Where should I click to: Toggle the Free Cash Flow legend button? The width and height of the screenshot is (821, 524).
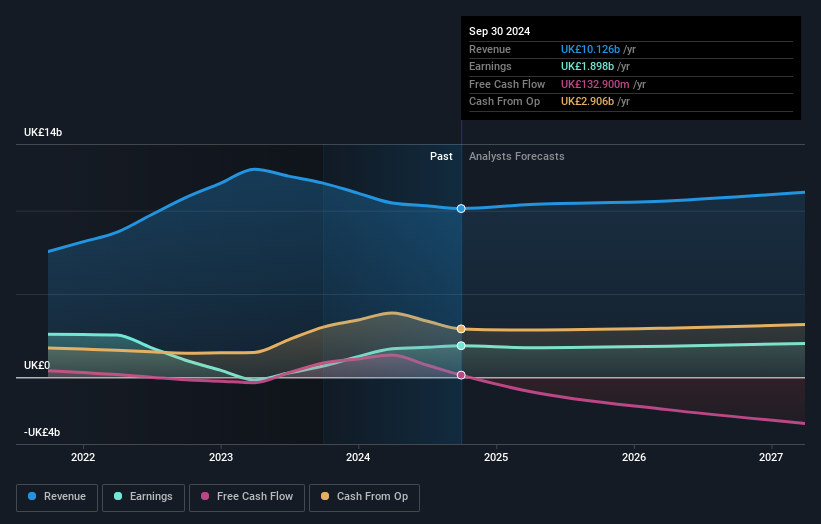coord(247,497)
